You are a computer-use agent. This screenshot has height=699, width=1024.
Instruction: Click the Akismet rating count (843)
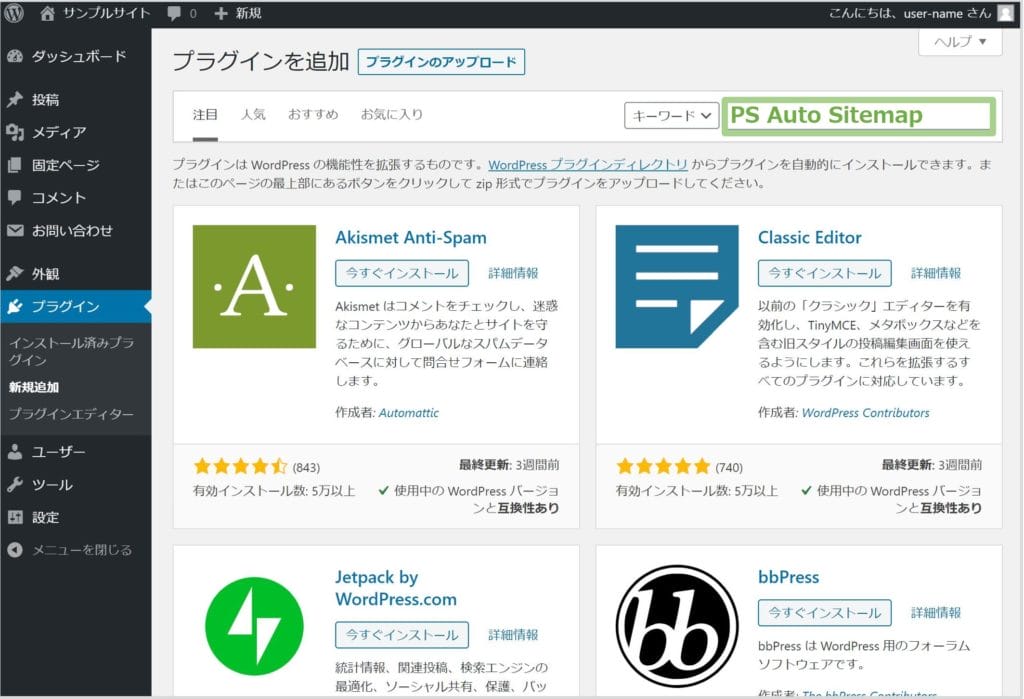pyautogui.click(x=306, y=467)
